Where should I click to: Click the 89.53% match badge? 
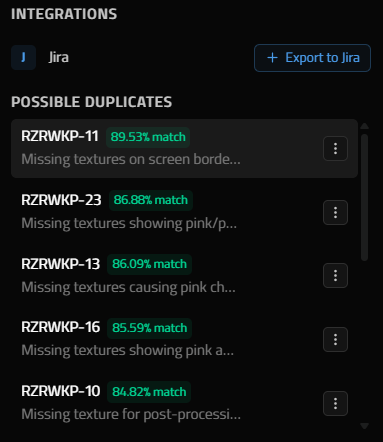pos(148,137)
